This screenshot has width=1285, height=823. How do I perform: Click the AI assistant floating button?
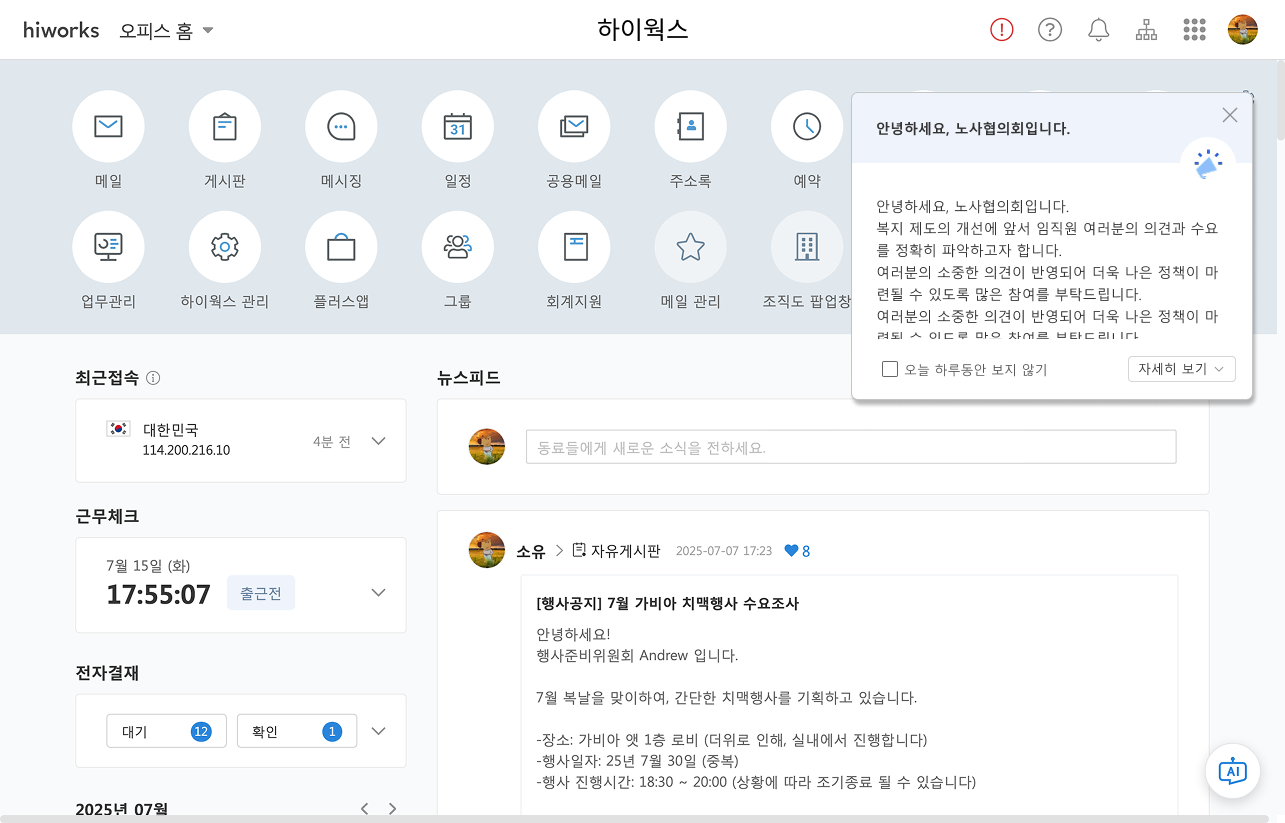click(1232, 771)
